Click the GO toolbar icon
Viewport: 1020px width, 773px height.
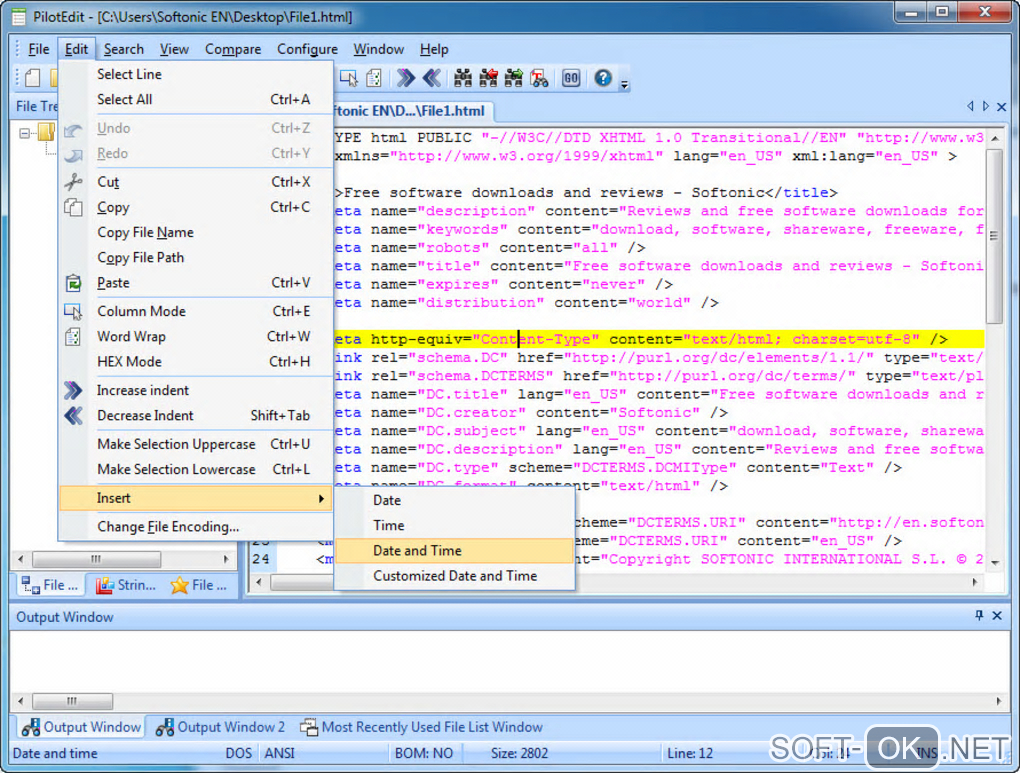coord(571,78)
